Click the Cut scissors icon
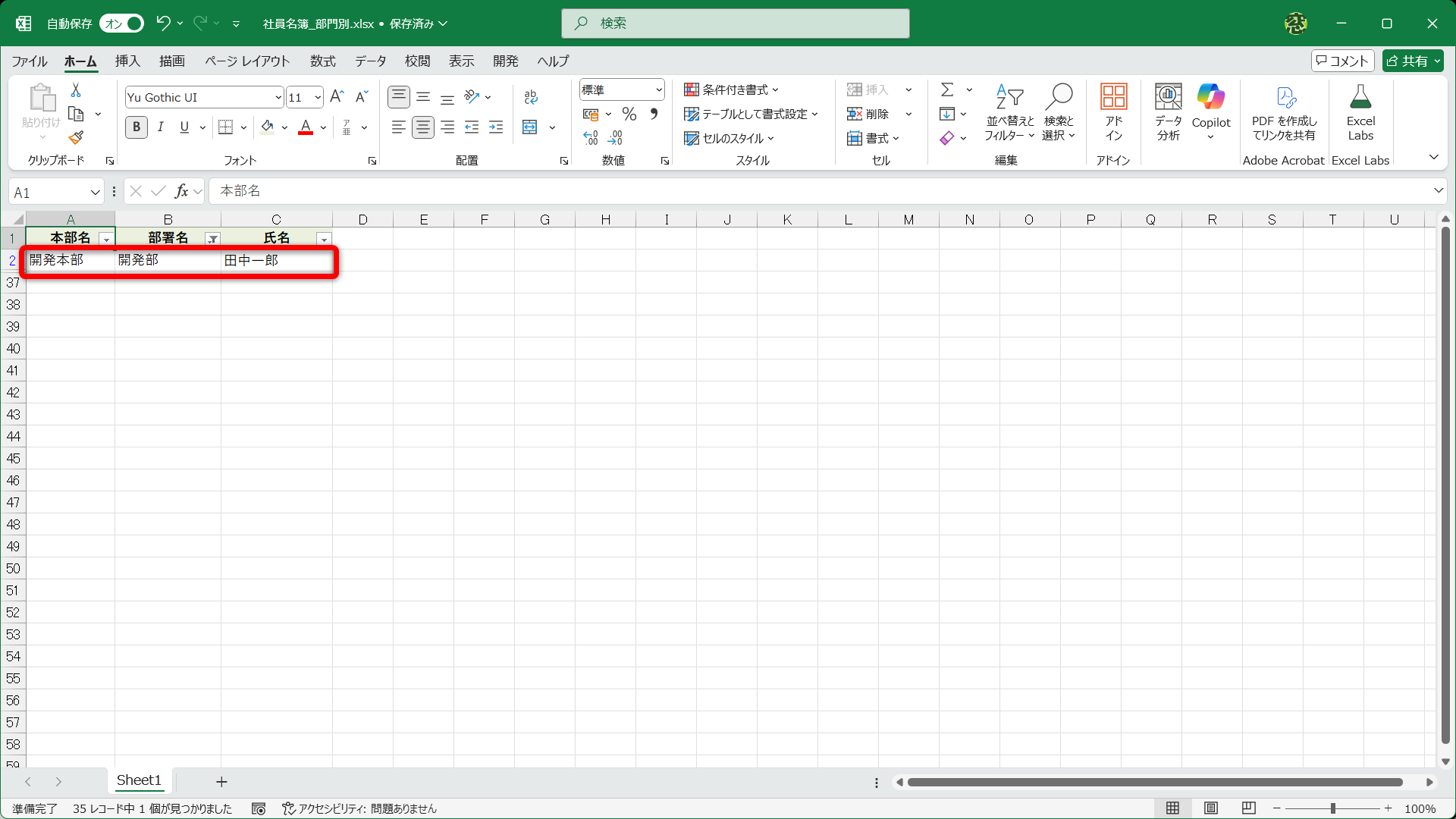This screenshot has width=1456, height=819. click(x=76, y=90)
